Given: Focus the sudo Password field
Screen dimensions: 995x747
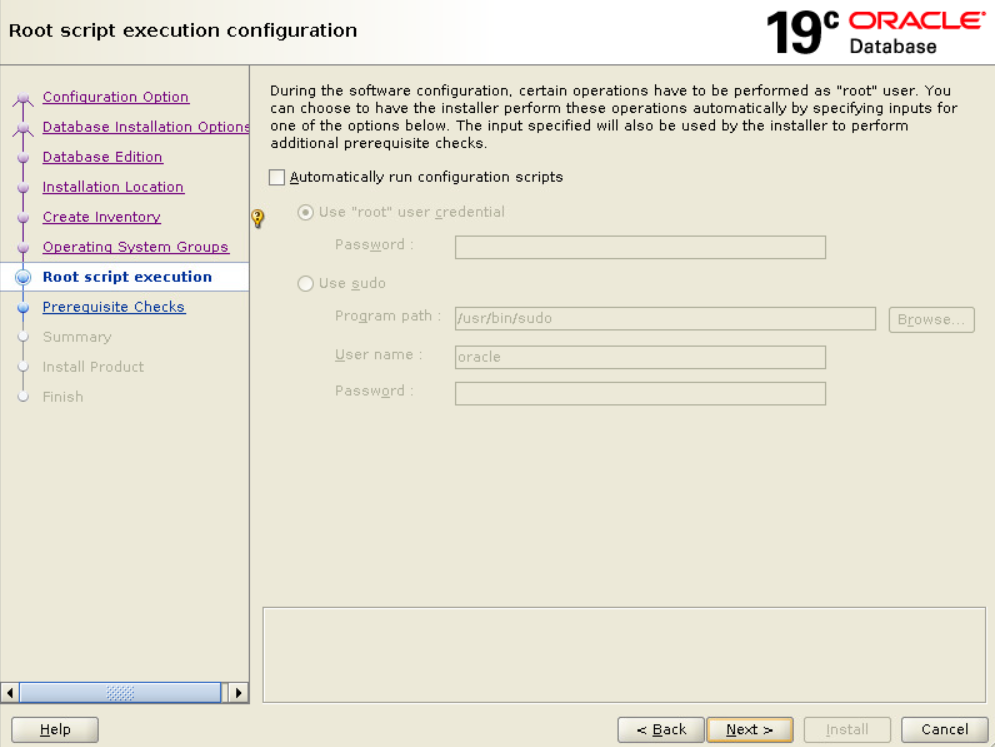Looking at the screenshot, I should coord(640,393).
